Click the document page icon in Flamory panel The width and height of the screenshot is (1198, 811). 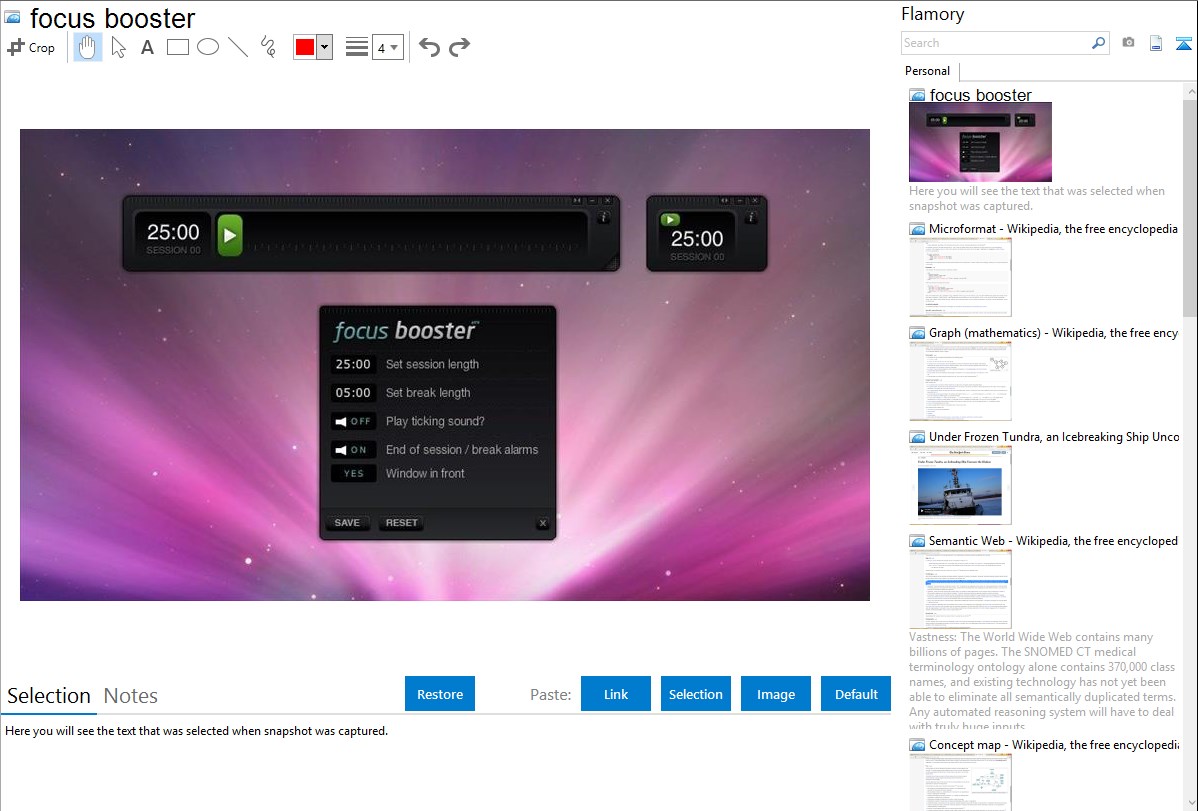pyautogui.click(x=1156, y=43)
